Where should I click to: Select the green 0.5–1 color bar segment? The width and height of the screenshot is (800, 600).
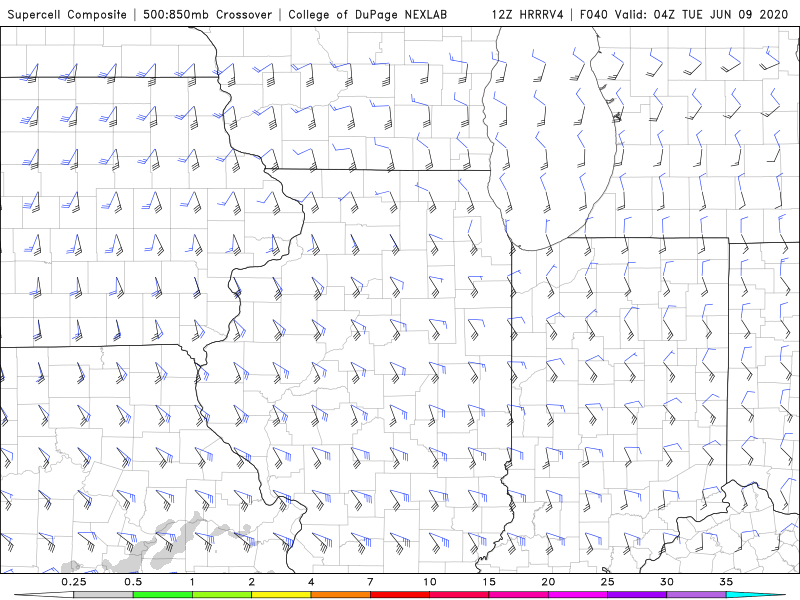(x=163, y=595)
